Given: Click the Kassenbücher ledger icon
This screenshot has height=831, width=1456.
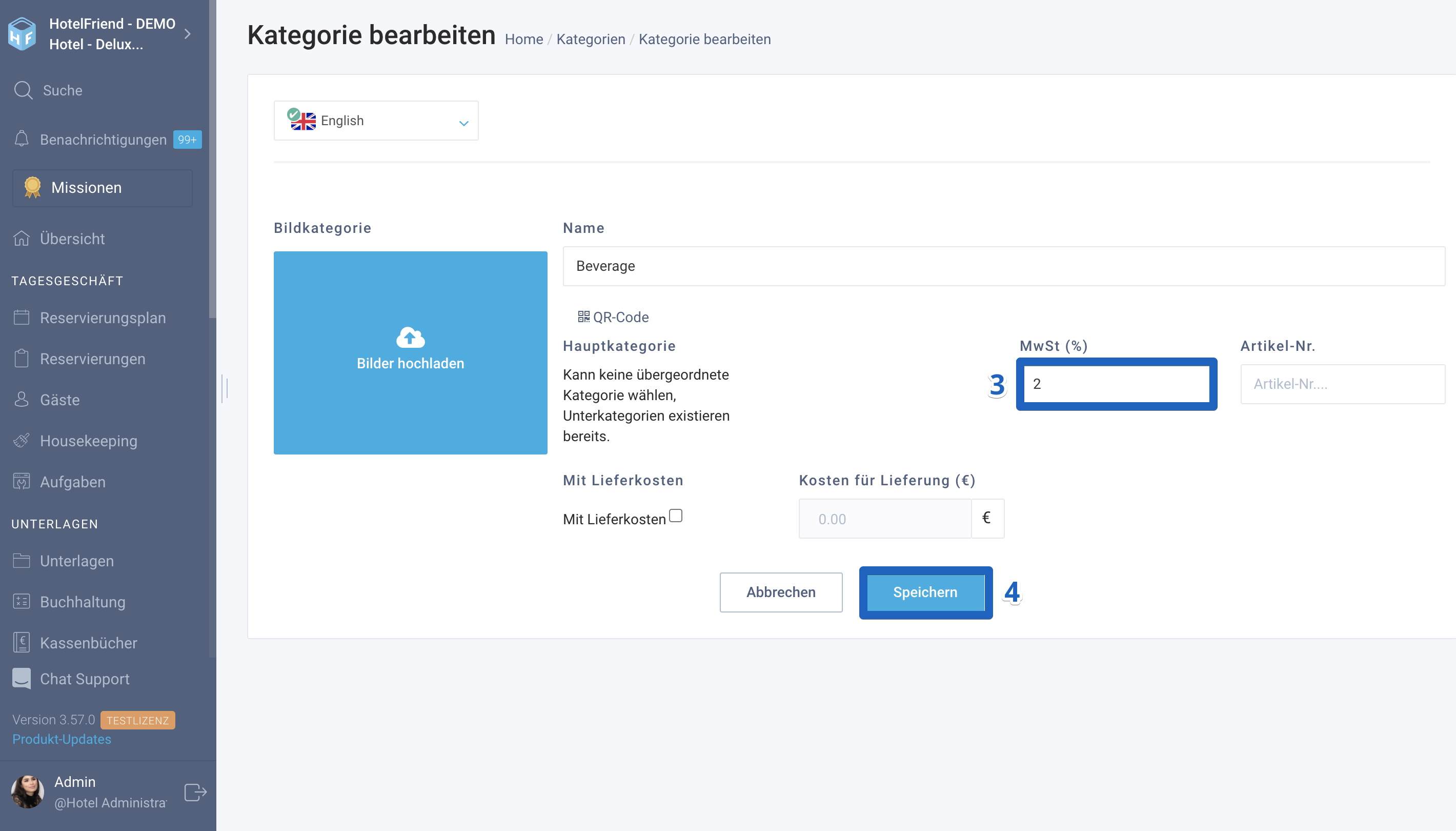Looking at the screenshot, I should point(22,643).
